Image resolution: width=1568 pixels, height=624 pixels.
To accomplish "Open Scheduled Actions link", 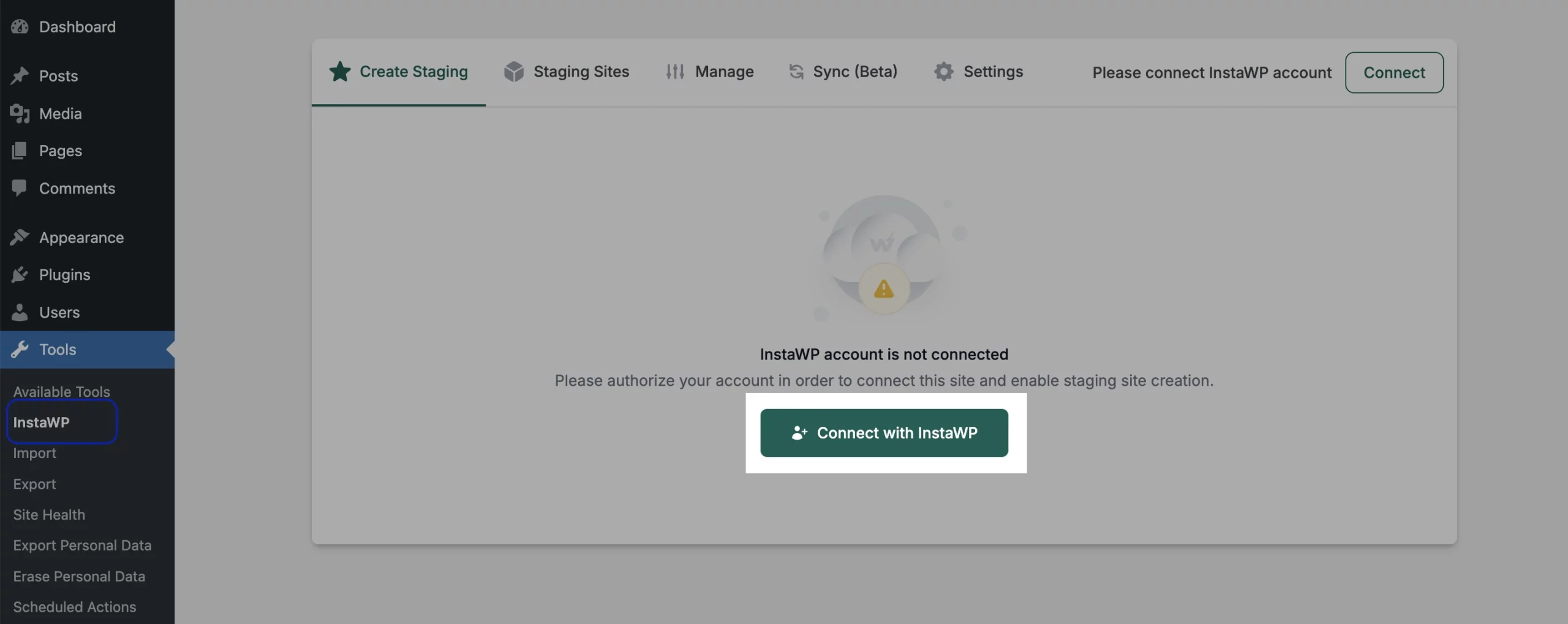I will tap(75, 607).
